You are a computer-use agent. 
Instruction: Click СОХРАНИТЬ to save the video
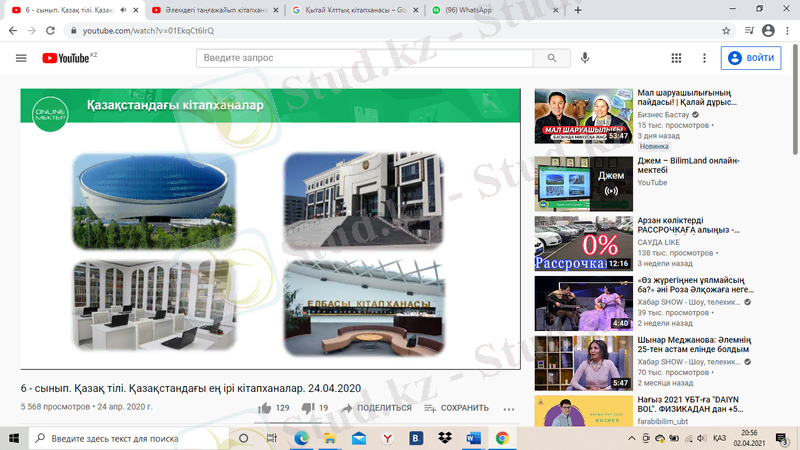pyautogui.click(x=457, y=408)
